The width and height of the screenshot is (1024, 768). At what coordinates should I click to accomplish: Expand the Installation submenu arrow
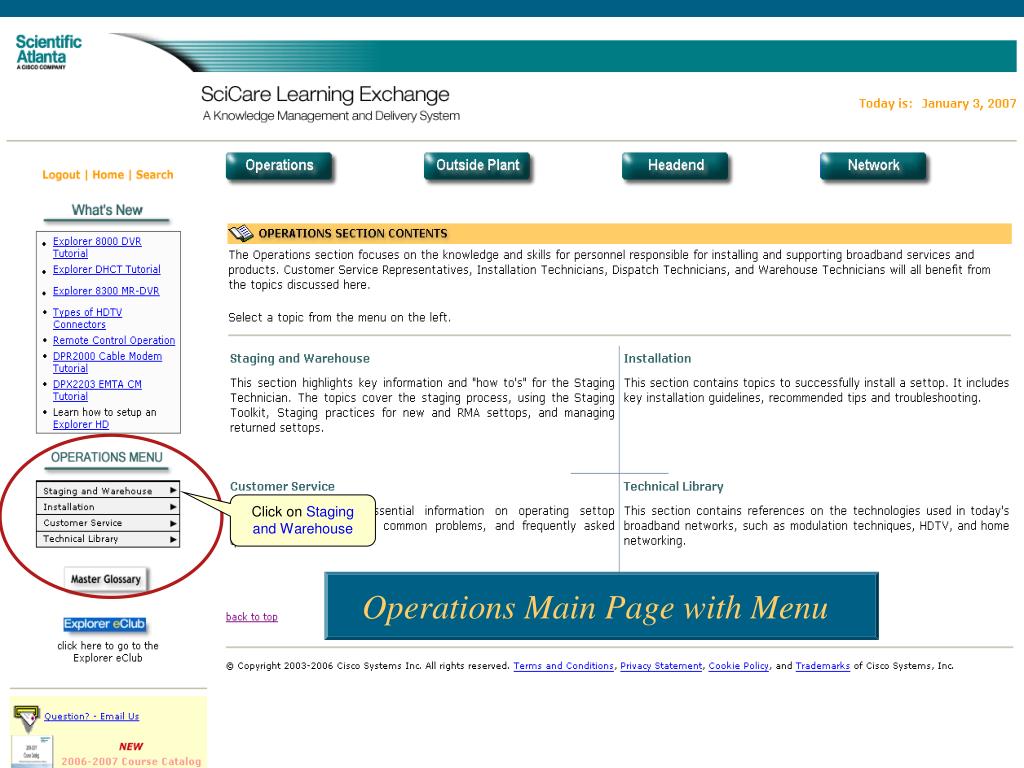[173, 507]
